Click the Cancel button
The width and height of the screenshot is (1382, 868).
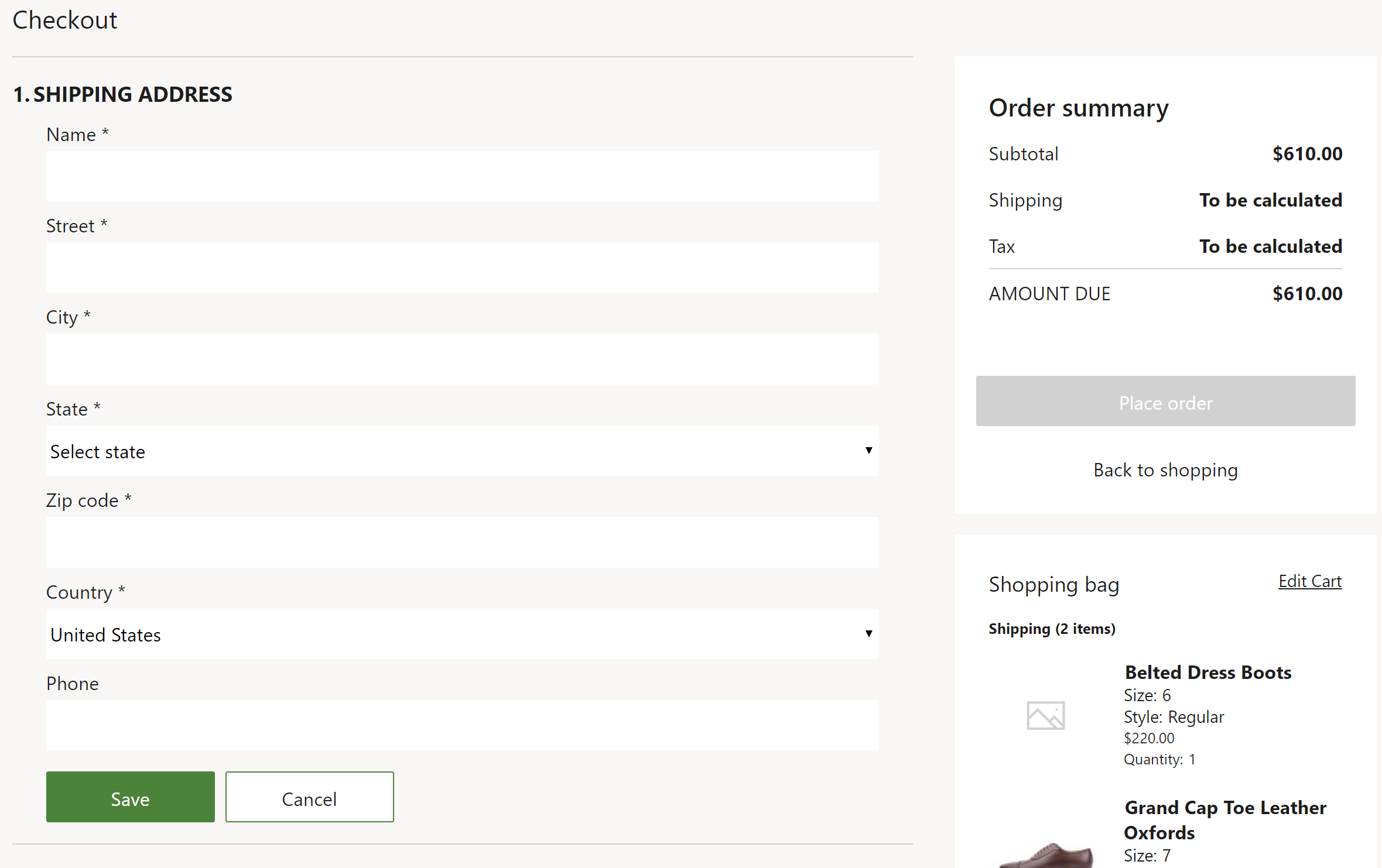[309, 797]
